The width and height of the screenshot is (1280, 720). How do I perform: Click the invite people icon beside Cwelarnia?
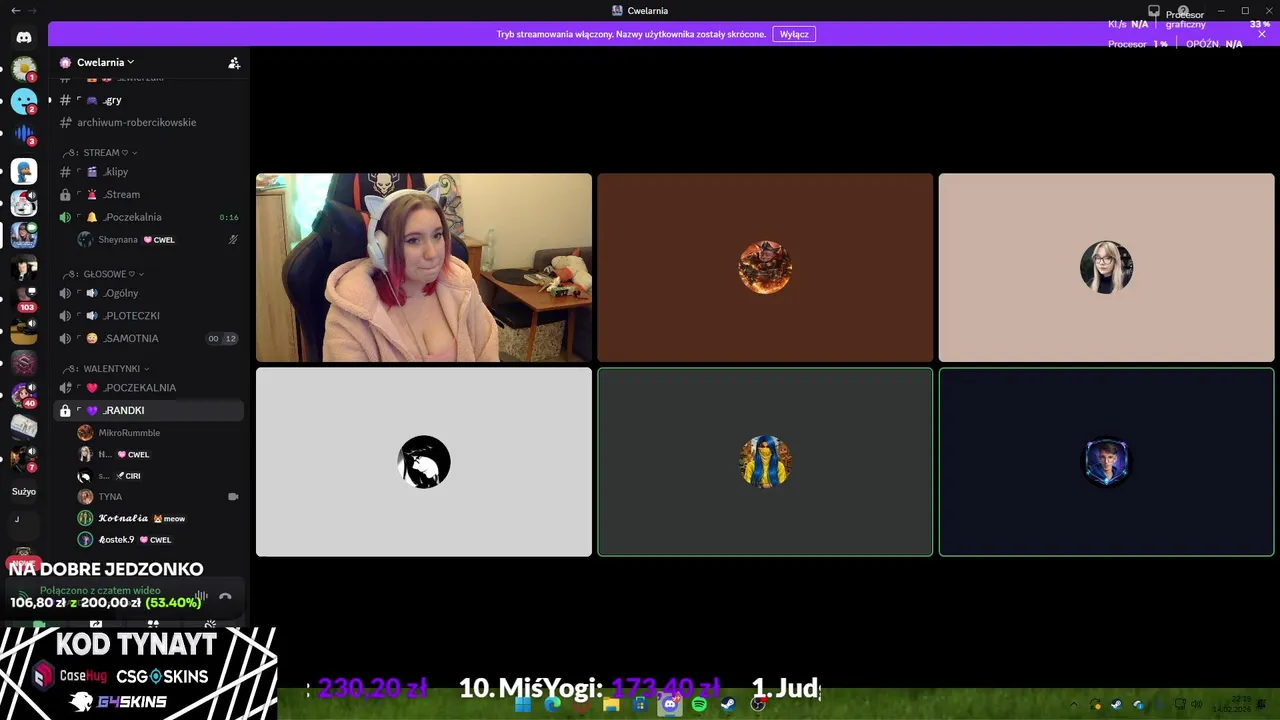tap(234, 62)
